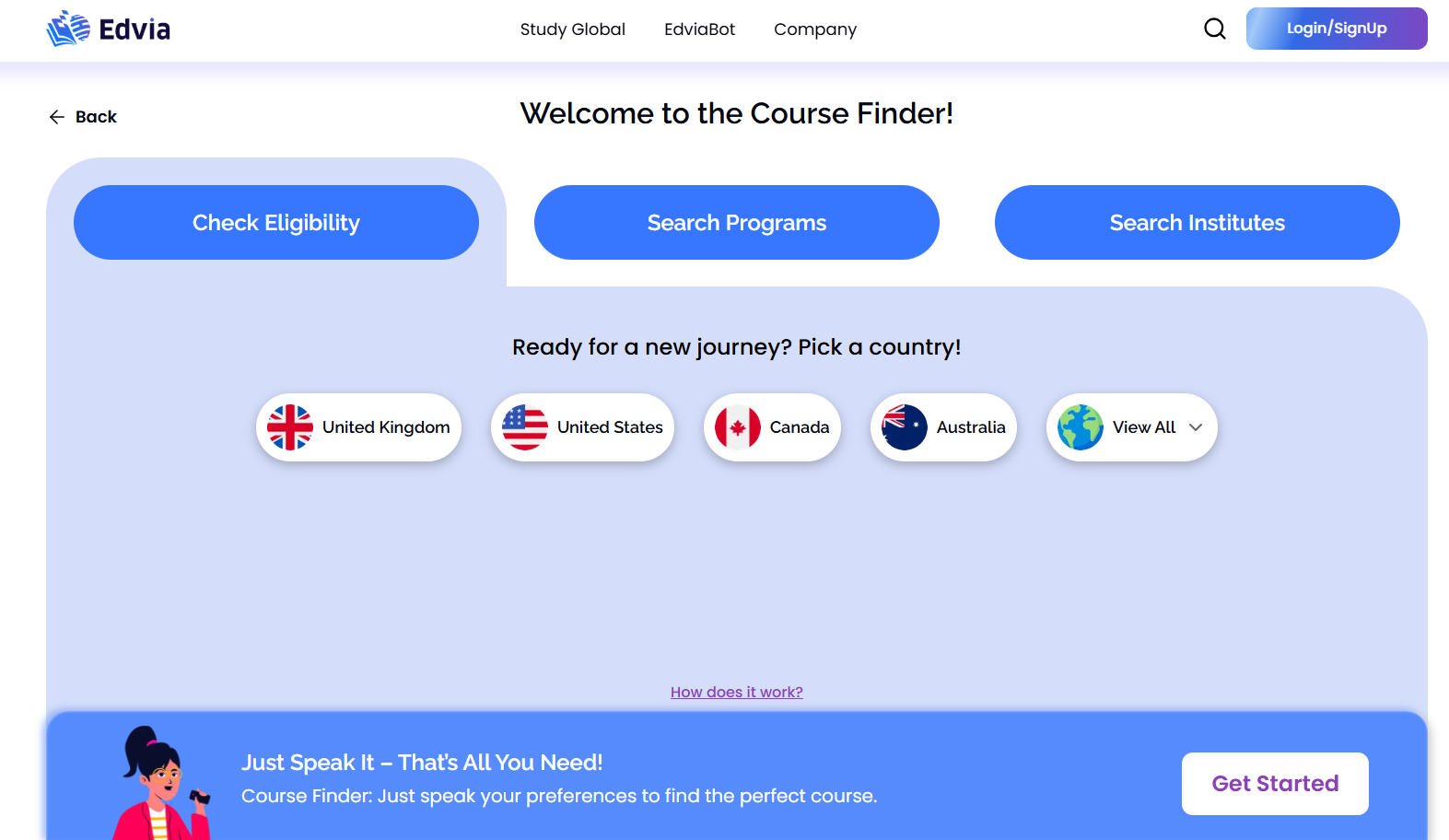
Task: Open the Company menu
Action: point(814,29)
